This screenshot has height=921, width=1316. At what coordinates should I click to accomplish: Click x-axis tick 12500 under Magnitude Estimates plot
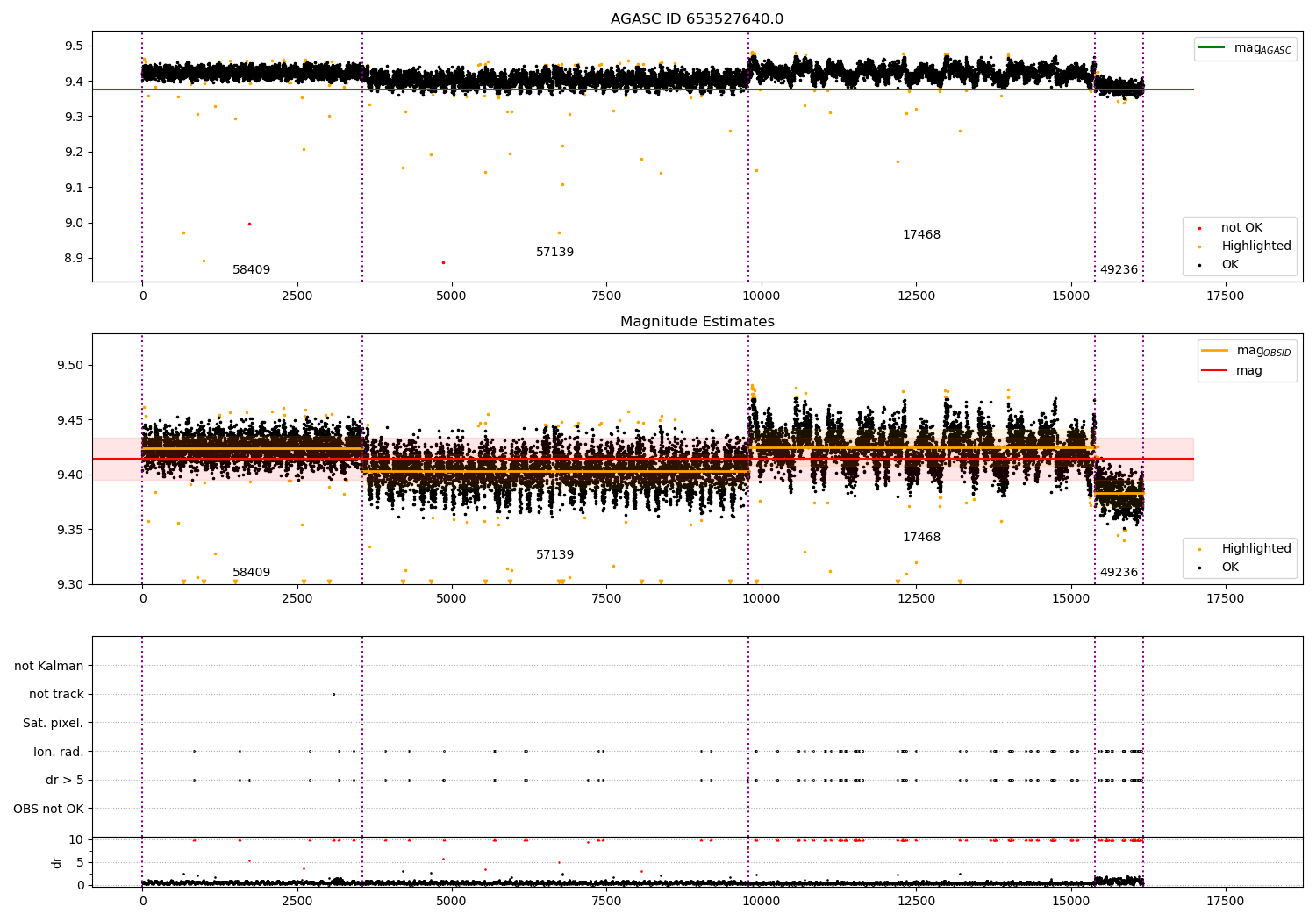tap(916, 599)
